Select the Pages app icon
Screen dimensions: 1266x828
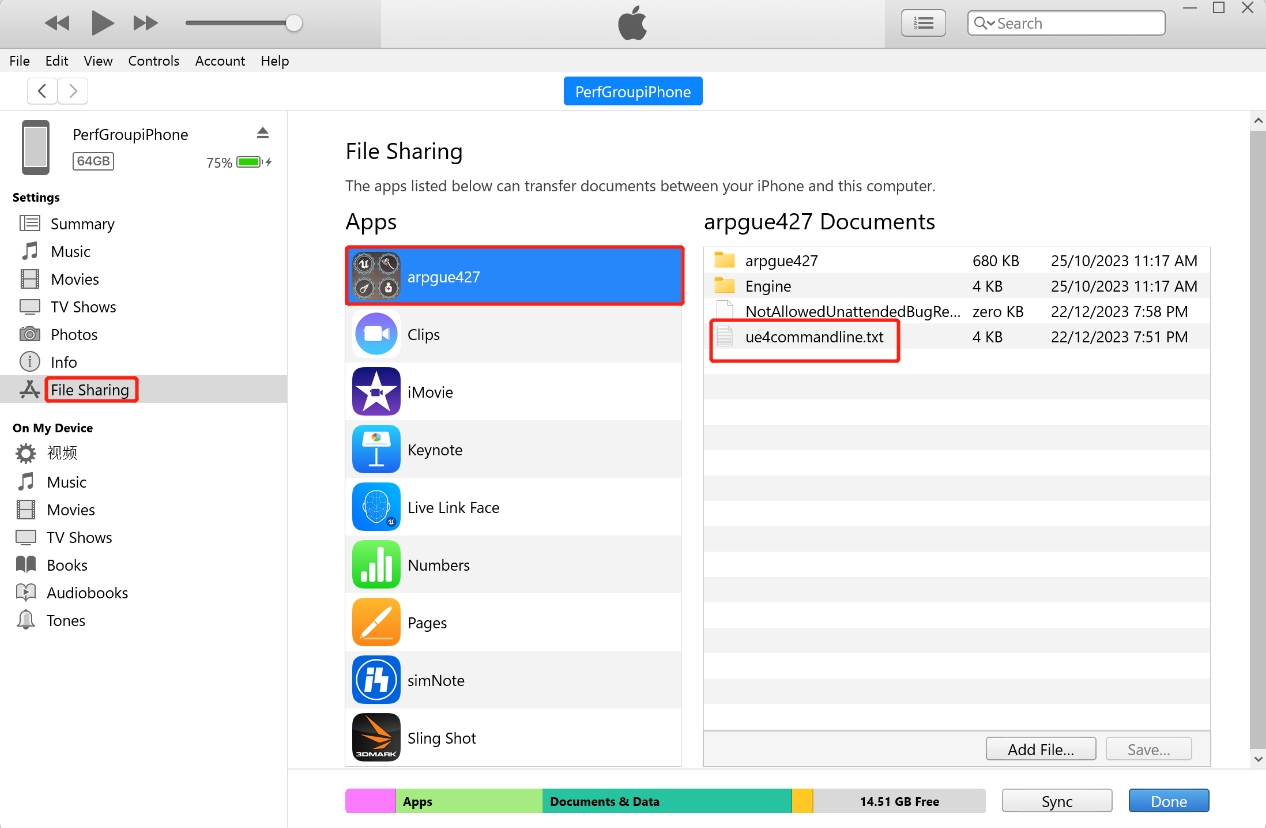tap(376, 622)
